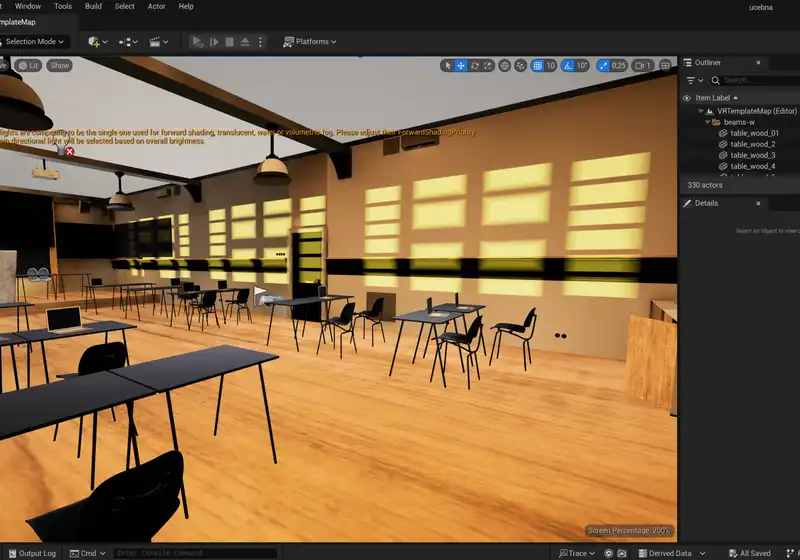Click the Outliner search field
Viewport: 800px width, 560px height.
coord(755,81)
